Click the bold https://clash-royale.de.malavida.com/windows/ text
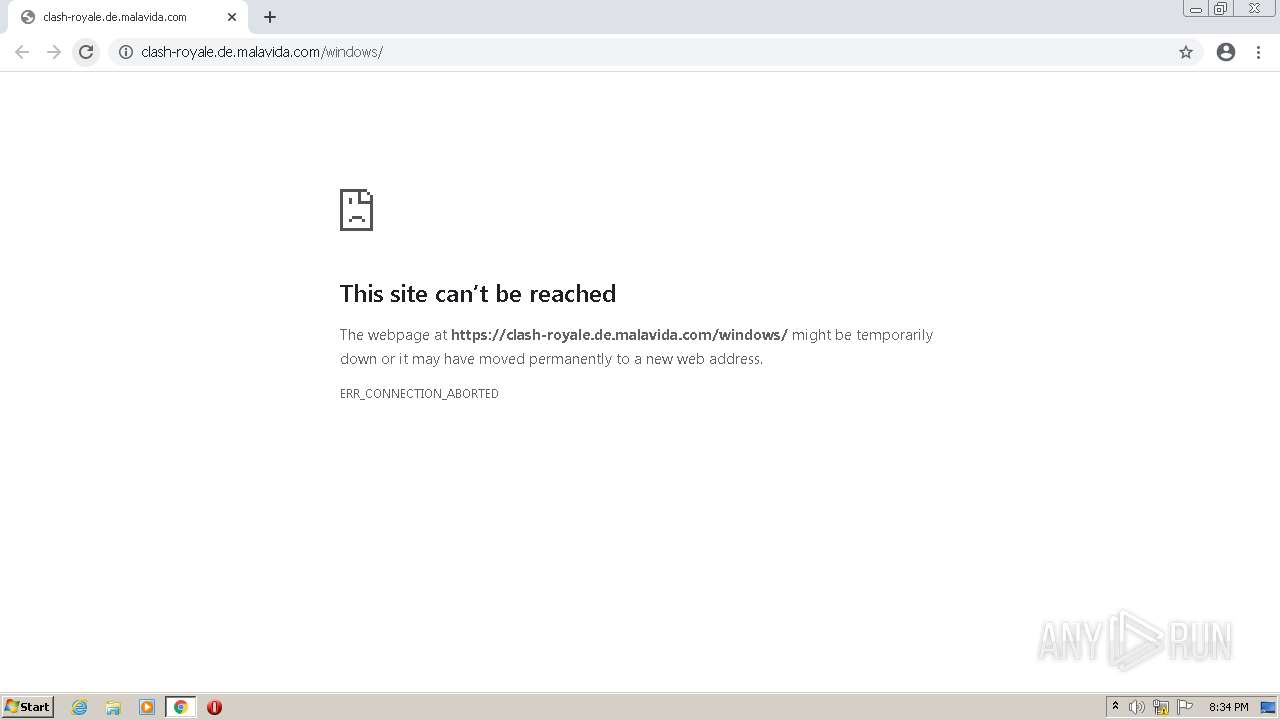Viewport: 1280px width, 720px height. [x=619, y=335]
